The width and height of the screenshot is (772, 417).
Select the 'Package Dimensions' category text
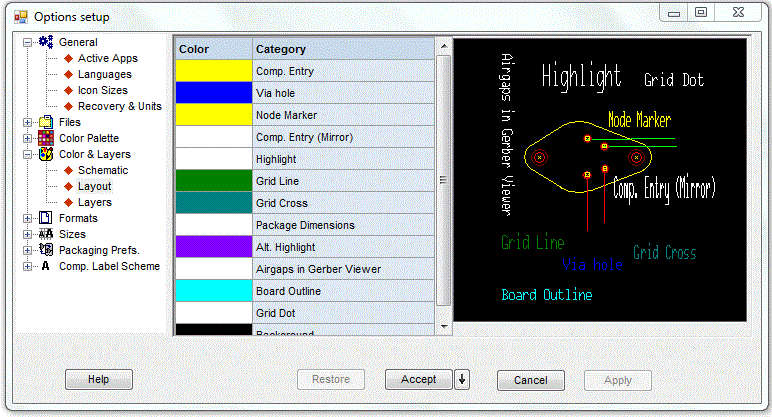[x=305, y=225]
